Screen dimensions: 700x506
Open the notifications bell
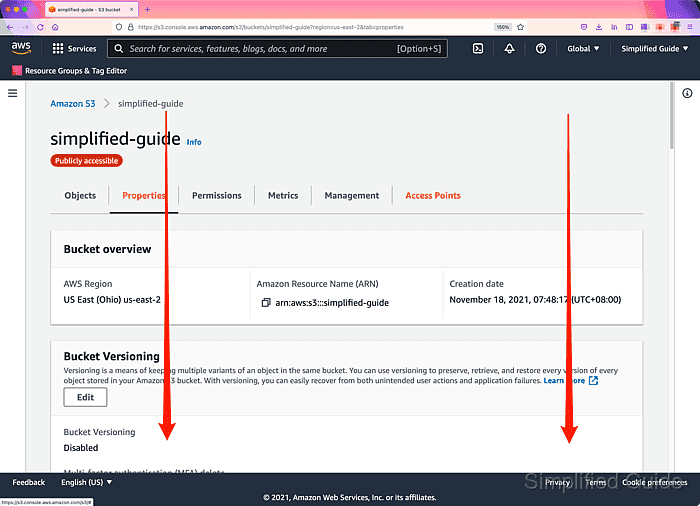click(509, 49)
